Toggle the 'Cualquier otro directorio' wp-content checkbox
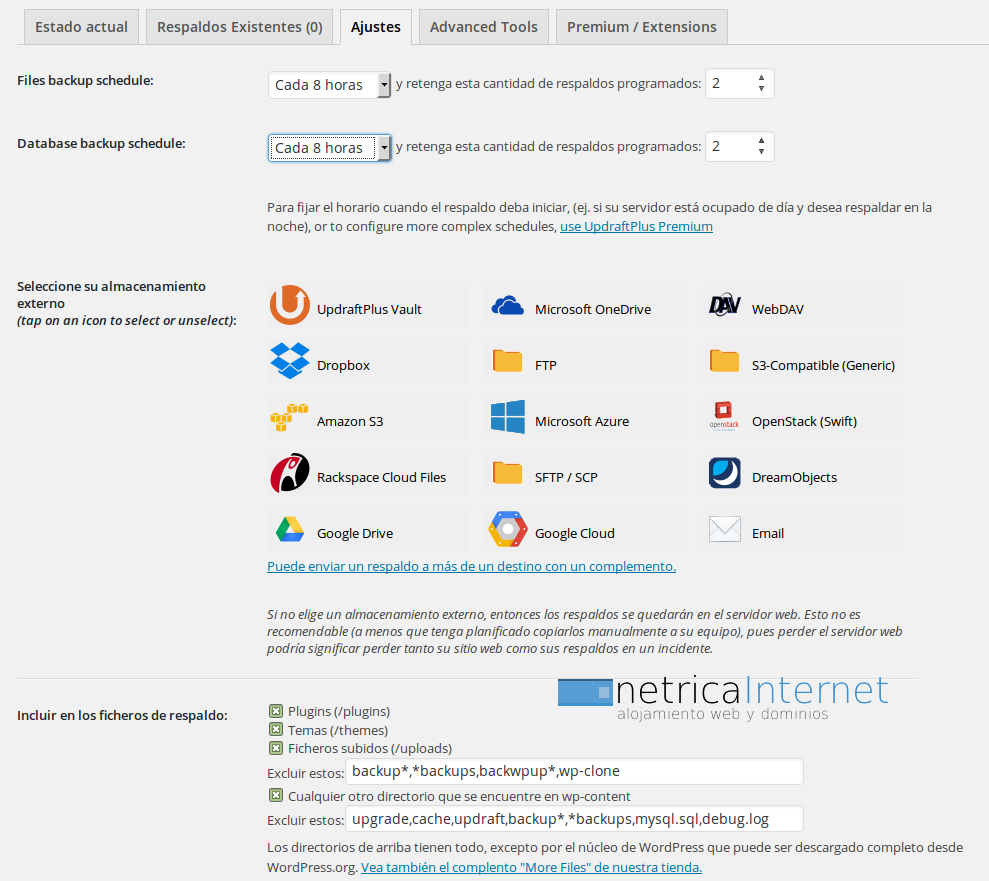The image size is (989, 881). [x=276, y=795]
